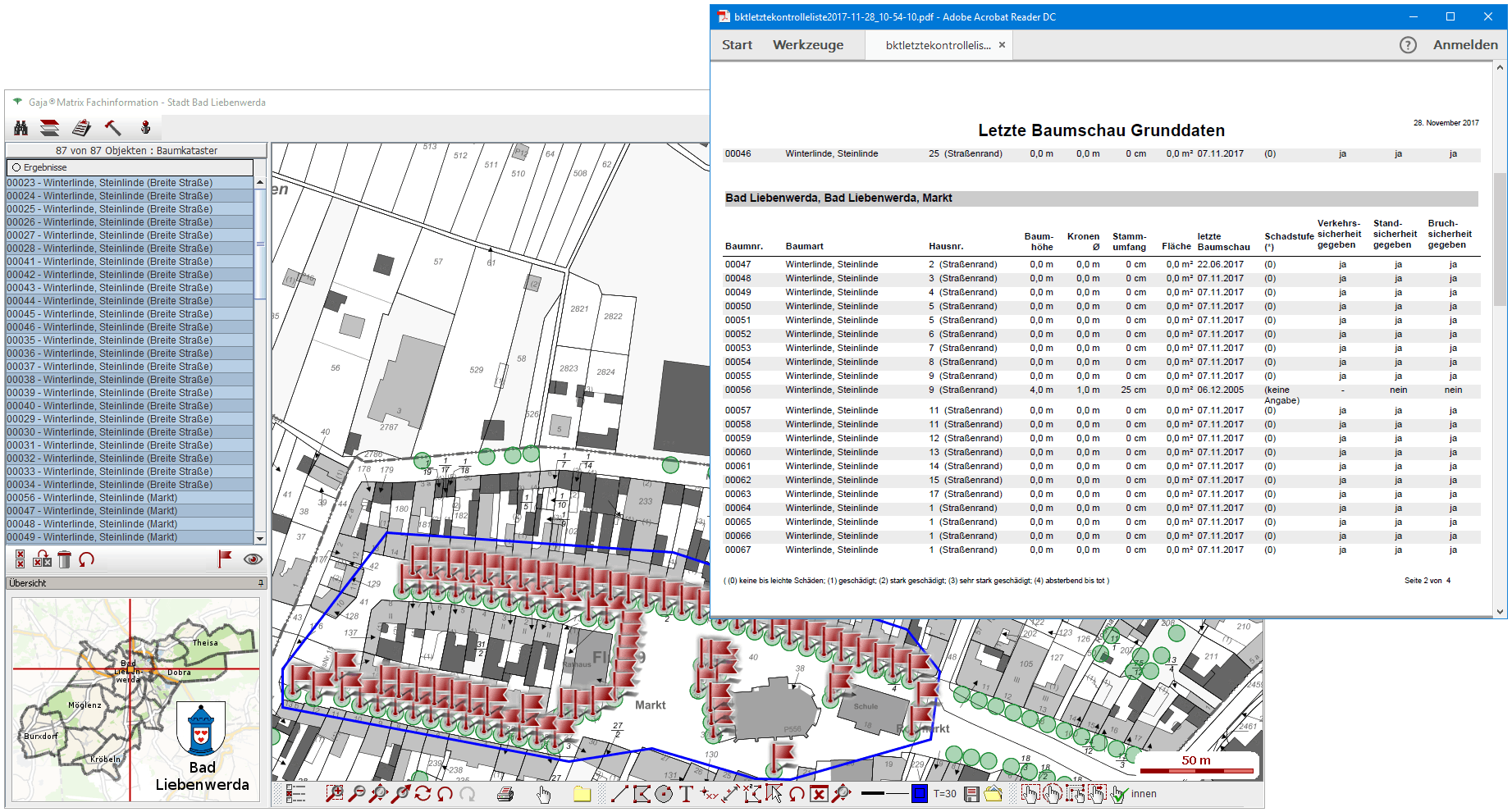Select the pan hand tool

tap(544, 794)
